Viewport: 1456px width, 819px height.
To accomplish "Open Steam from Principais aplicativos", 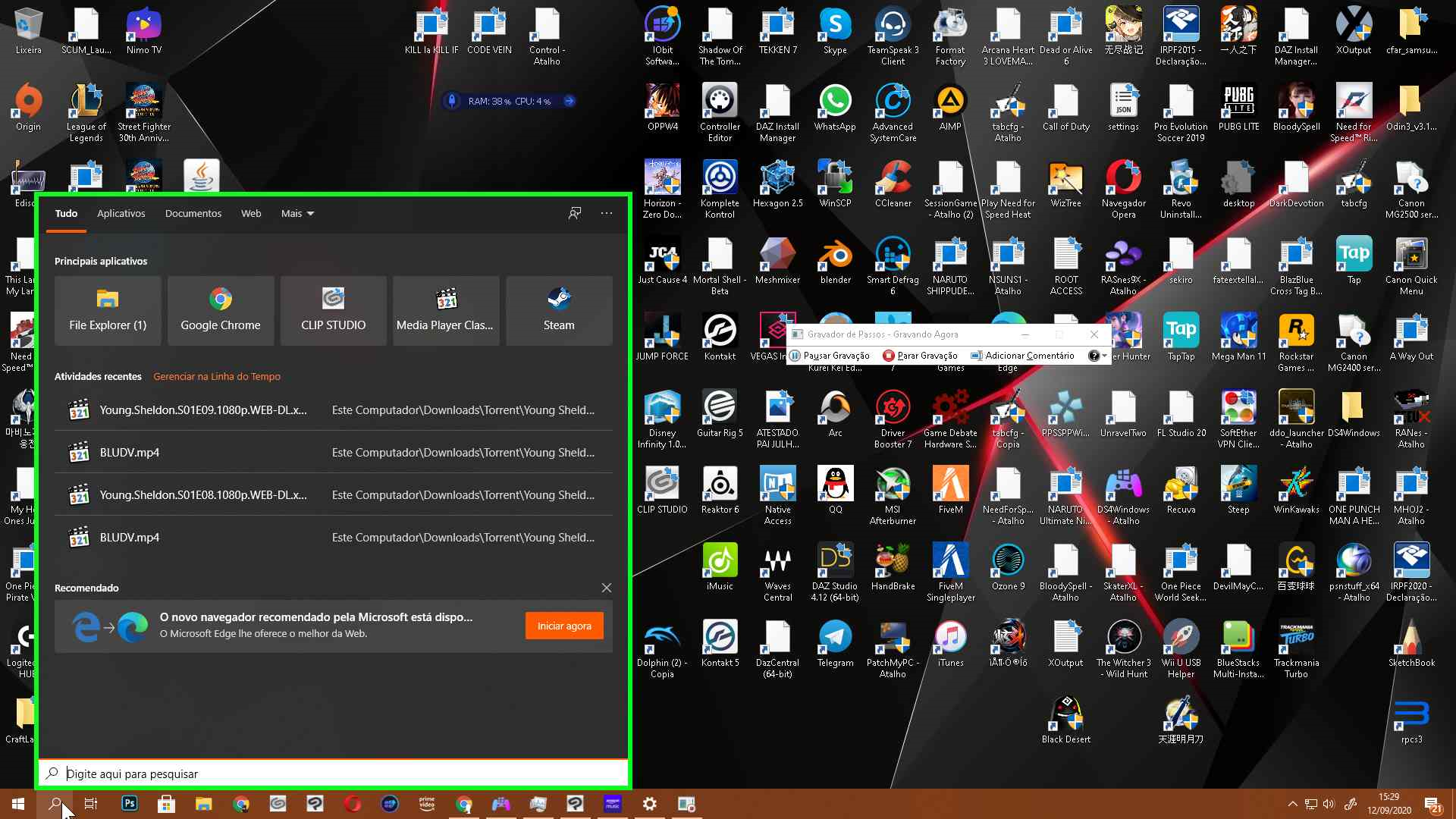I will (559, 310).
